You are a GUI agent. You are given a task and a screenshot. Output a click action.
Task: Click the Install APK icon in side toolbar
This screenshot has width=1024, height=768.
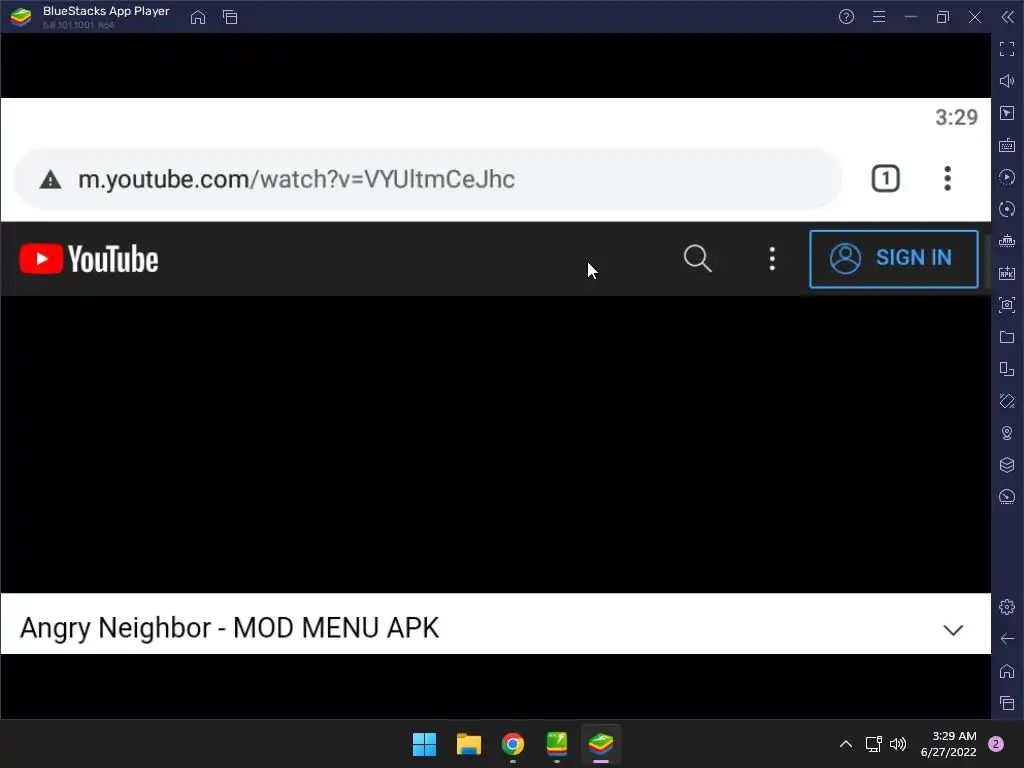point(1007,273)
